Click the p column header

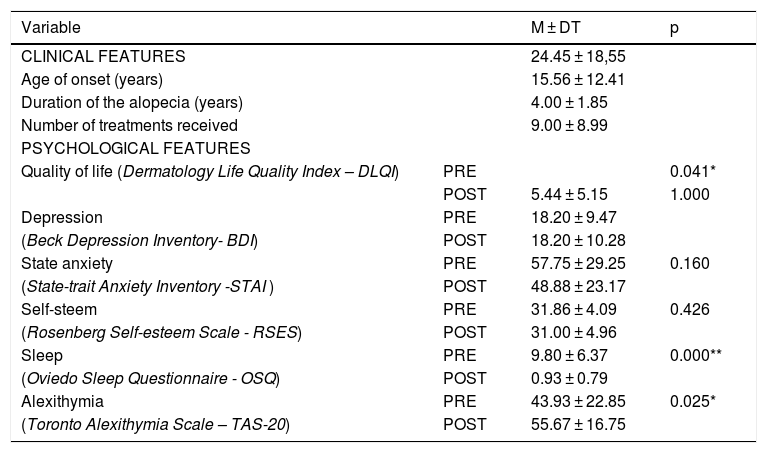click(x=673, y=27)
